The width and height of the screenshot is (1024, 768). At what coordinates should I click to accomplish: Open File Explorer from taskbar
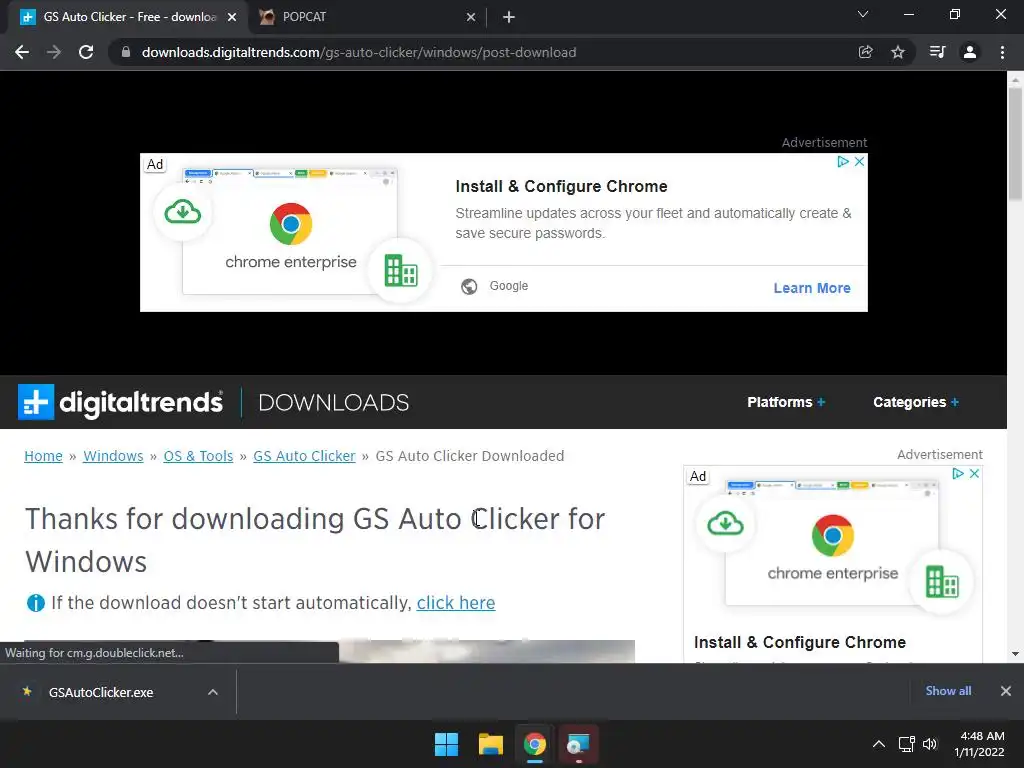tap(490, 744)
